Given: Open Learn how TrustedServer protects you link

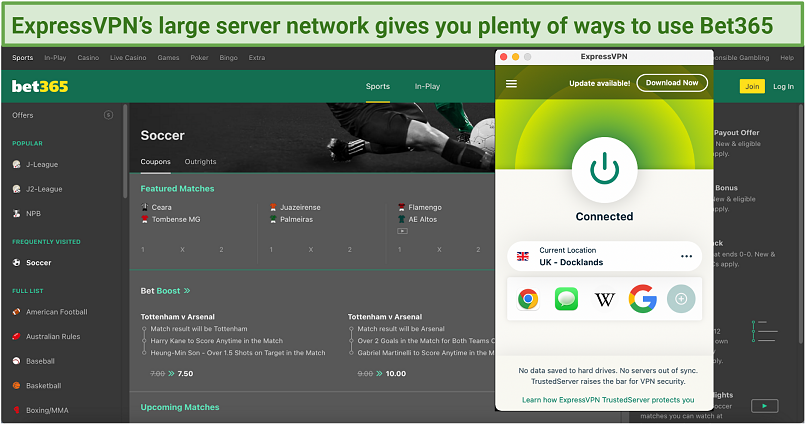Looking at the screenshot, I should [608, 400].
